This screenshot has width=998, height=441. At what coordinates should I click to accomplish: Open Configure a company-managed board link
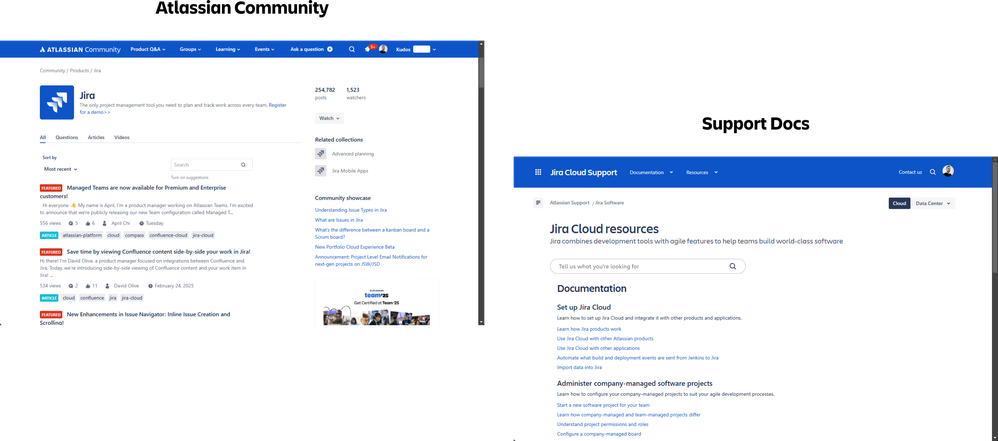pyautogui.click(x=599, y=433)
